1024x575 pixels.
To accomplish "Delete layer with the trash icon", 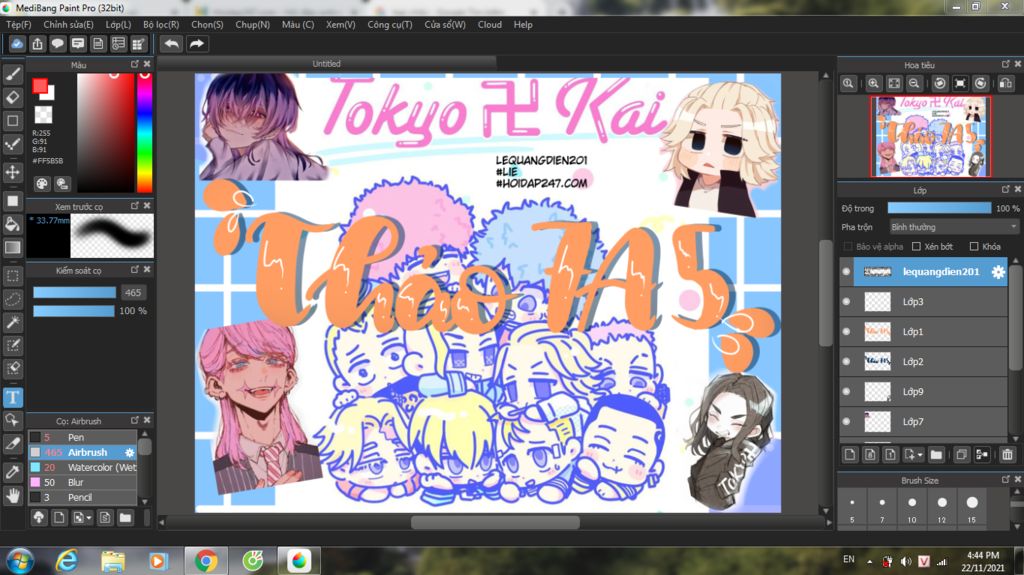I will point(1007,455).
